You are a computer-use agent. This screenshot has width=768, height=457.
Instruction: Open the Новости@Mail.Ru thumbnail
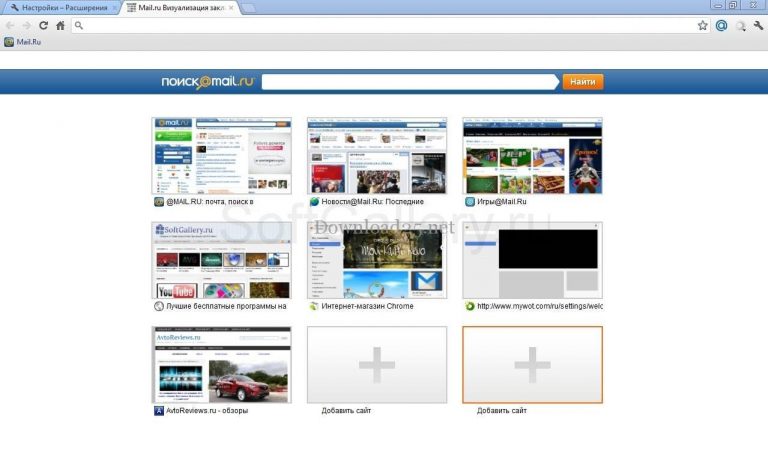point(377,156)
